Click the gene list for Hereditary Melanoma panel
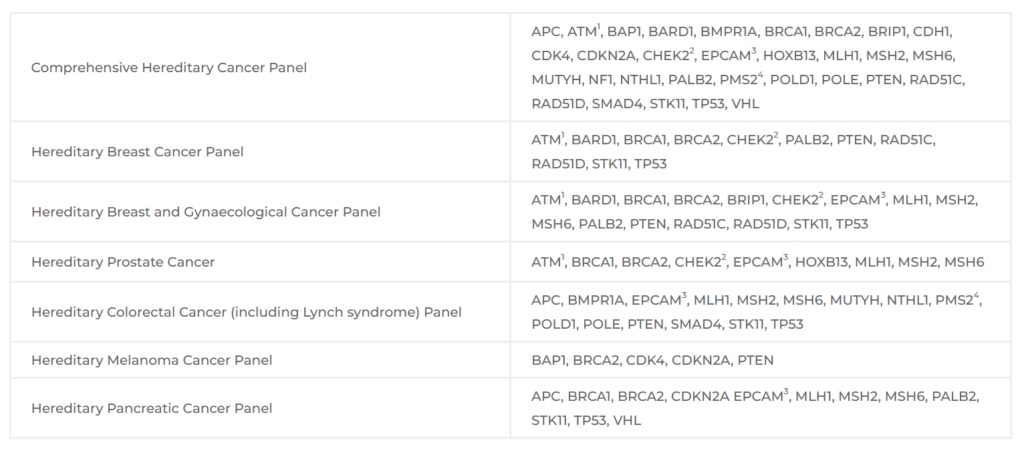 click(x=652, y=360)
